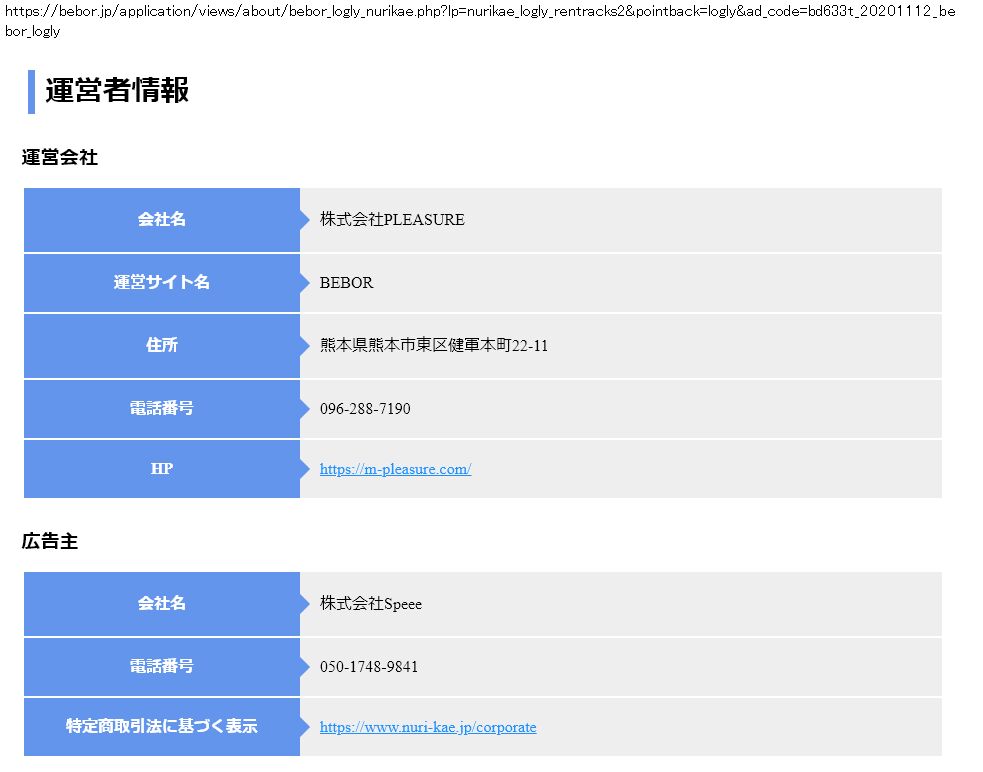
Task: Click the 運営者情報 main heading
Action: pos(117,91)
